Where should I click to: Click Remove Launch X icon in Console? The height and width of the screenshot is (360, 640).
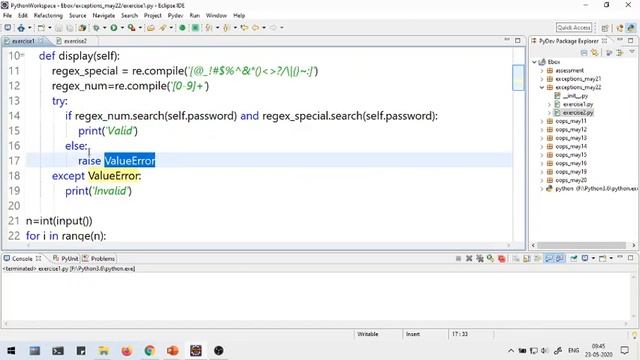[x=469, y=258]
